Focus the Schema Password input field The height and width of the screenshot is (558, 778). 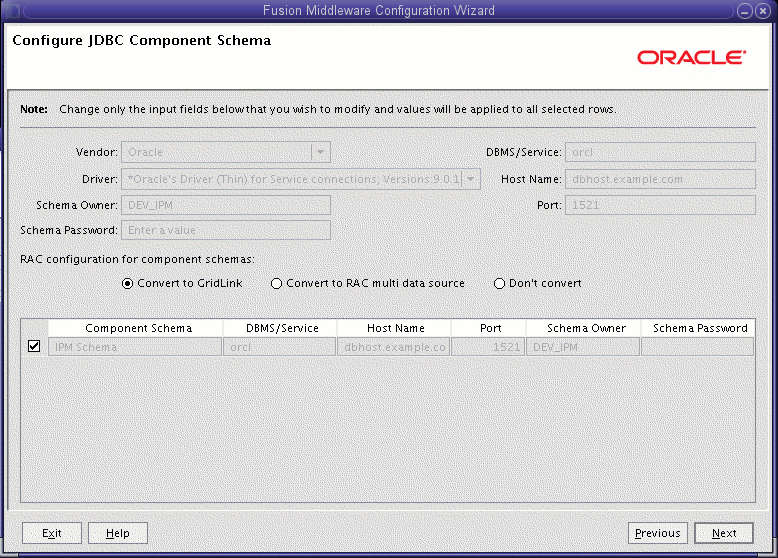coord(226,230)
